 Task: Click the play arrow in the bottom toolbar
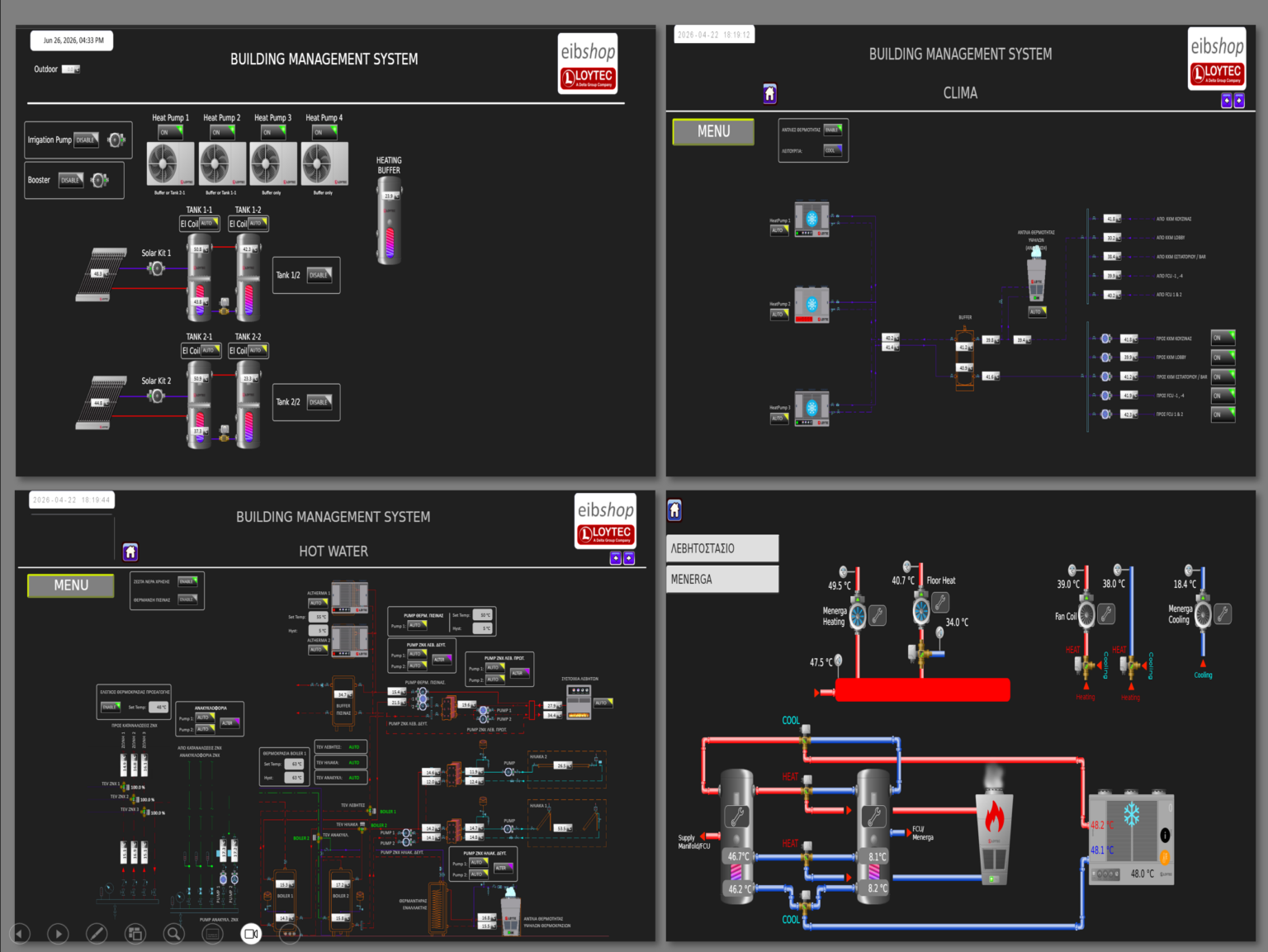click(58, 934)
